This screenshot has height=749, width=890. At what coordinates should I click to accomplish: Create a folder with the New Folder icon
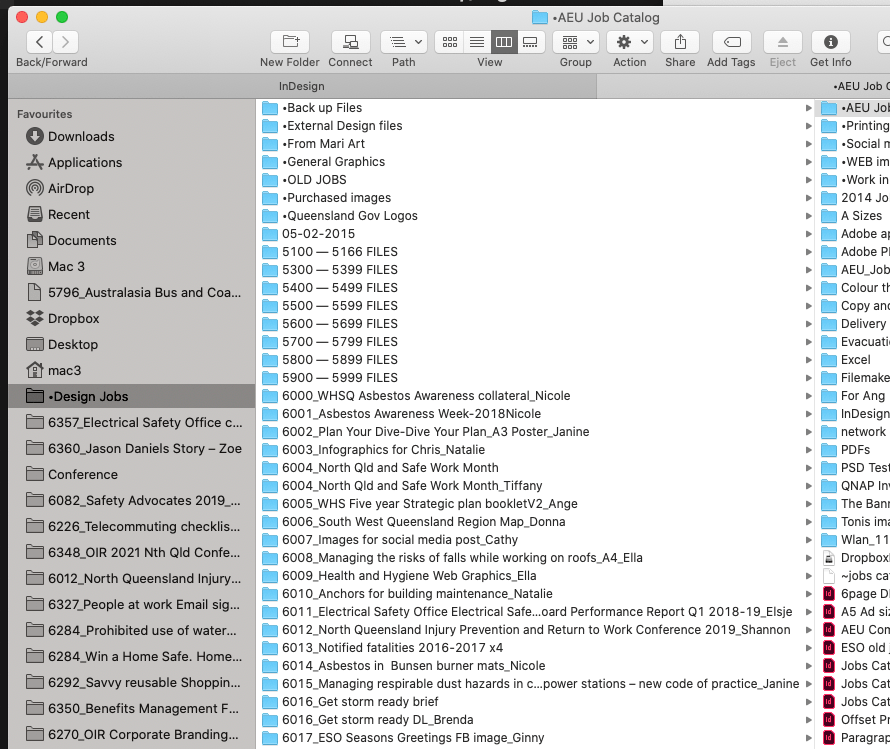click(x=289, y=42)
